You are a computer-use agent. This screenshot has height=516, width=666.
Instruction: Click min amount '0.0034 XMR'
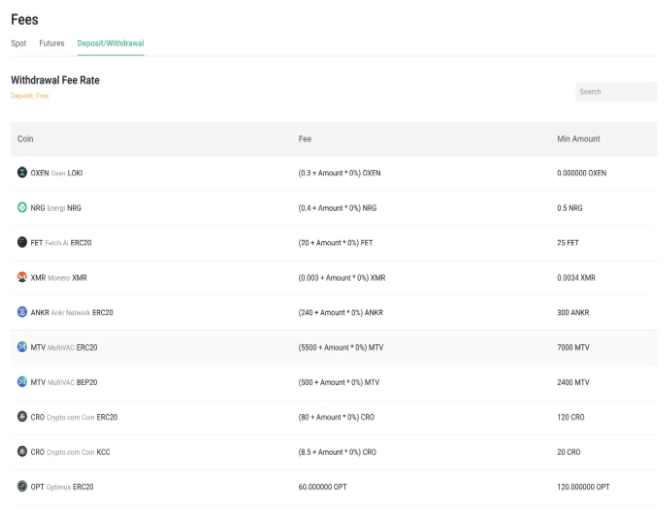(x=576, y=278)
